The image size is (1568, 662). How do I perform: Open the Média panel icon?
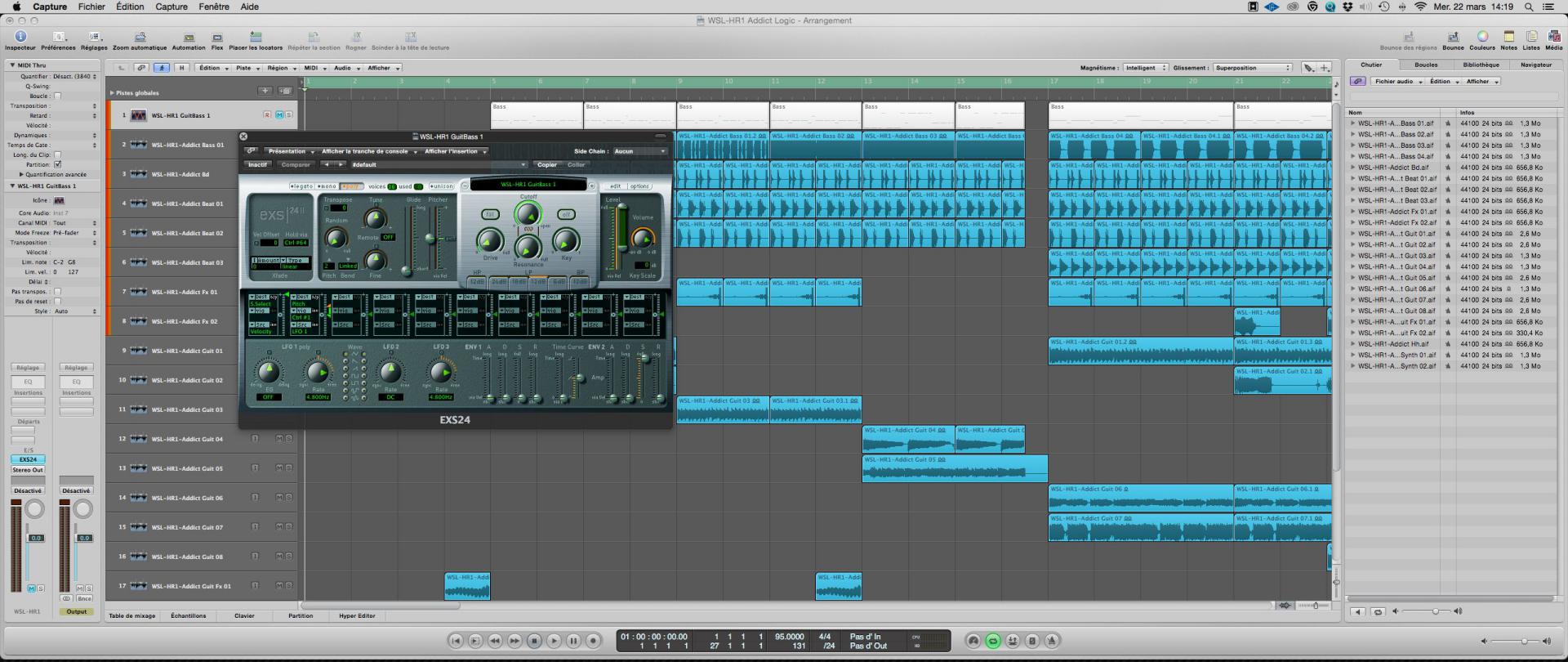pos(1553,37)
